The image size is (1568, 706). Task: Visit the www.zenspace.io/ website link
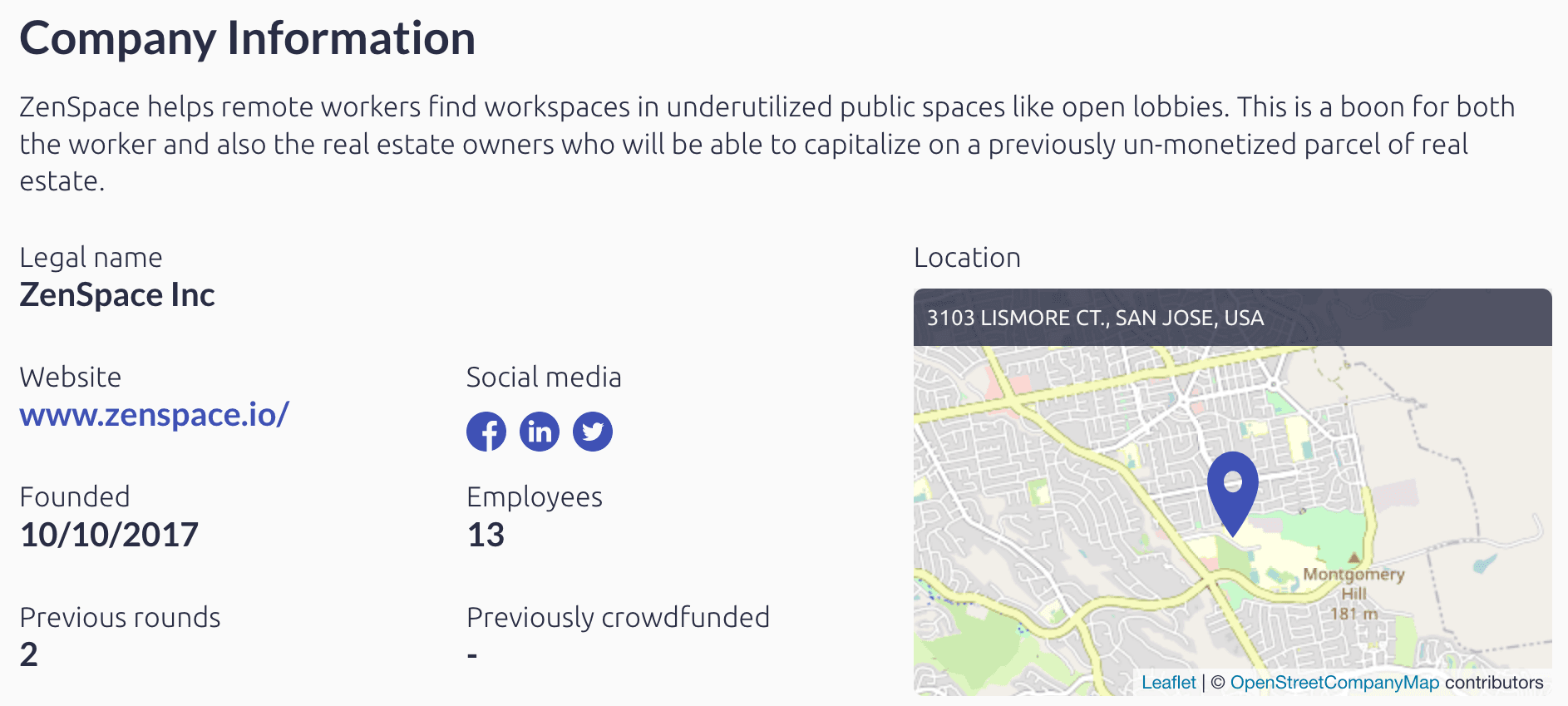coord(155,414)
